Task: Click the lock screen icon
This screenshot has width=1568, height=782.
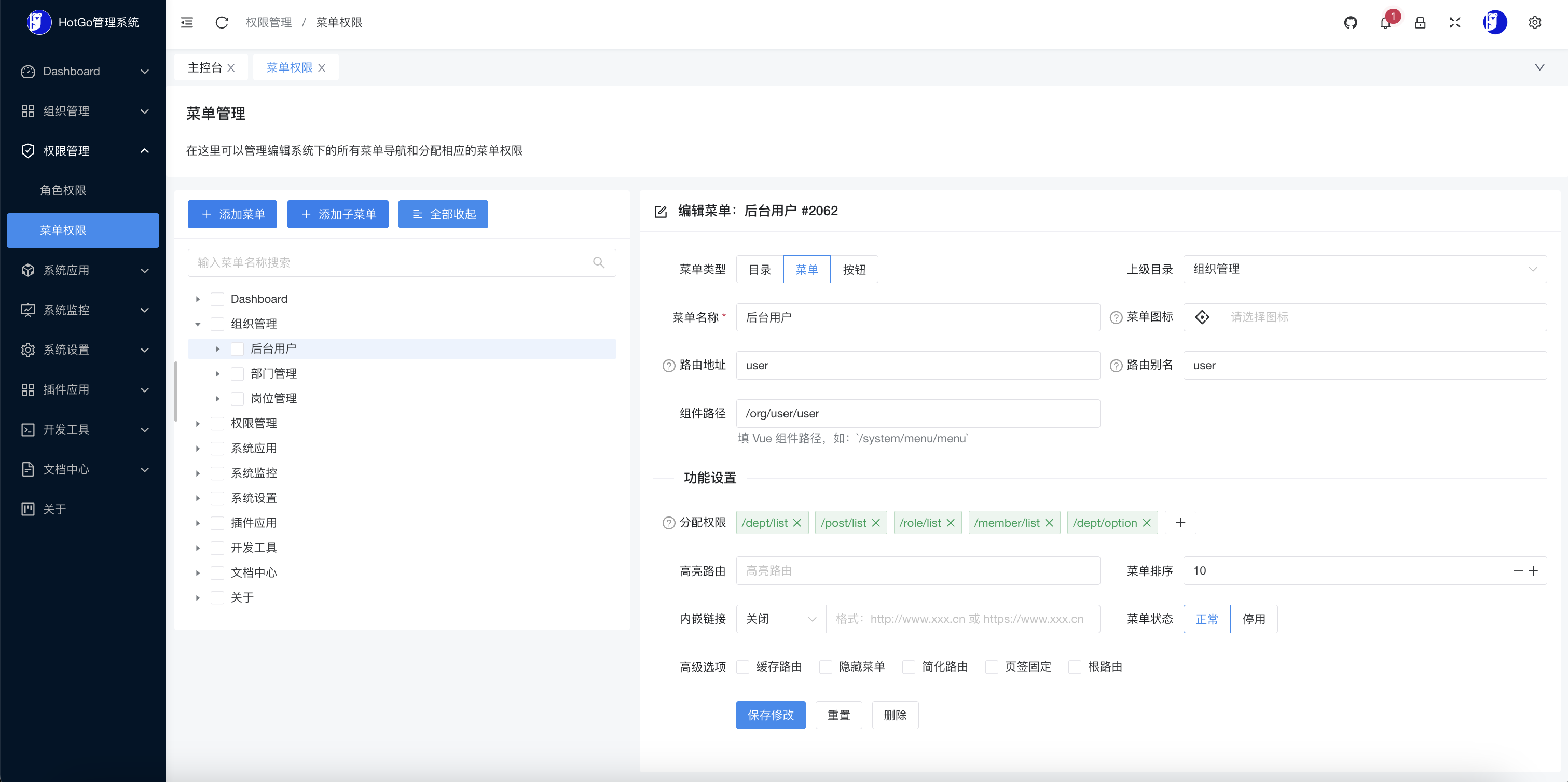Action: pos(1420,22)
